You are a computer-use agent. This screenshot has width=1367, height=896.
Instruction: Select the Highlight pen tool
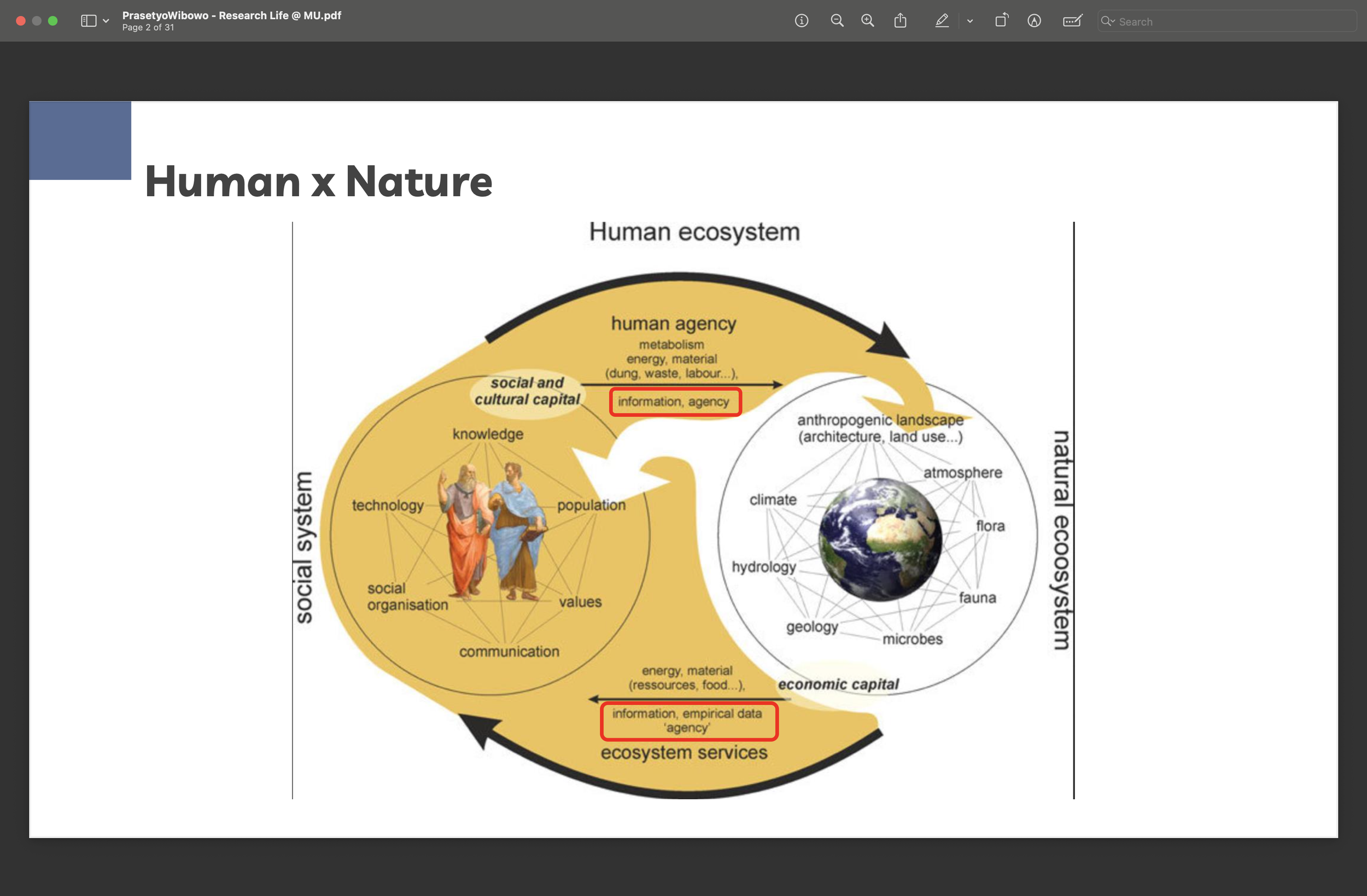(942, 21)
